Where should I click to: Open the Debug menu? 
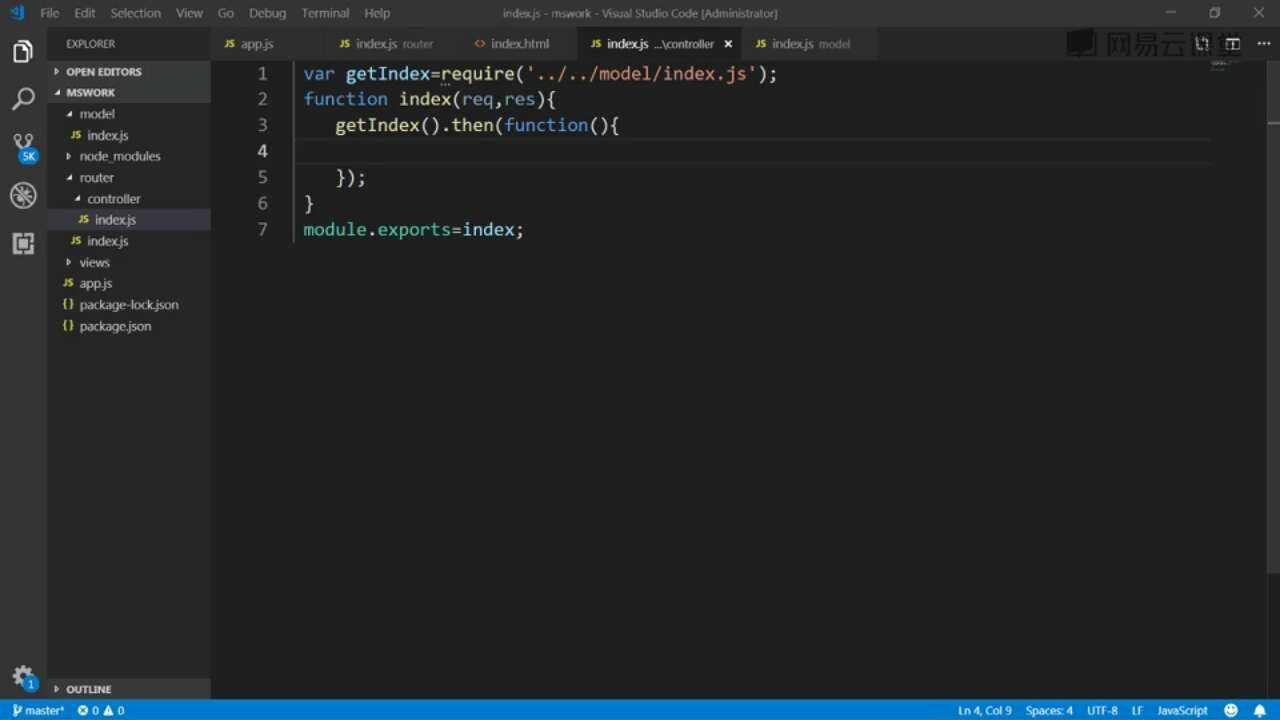(x=267, y=13)
